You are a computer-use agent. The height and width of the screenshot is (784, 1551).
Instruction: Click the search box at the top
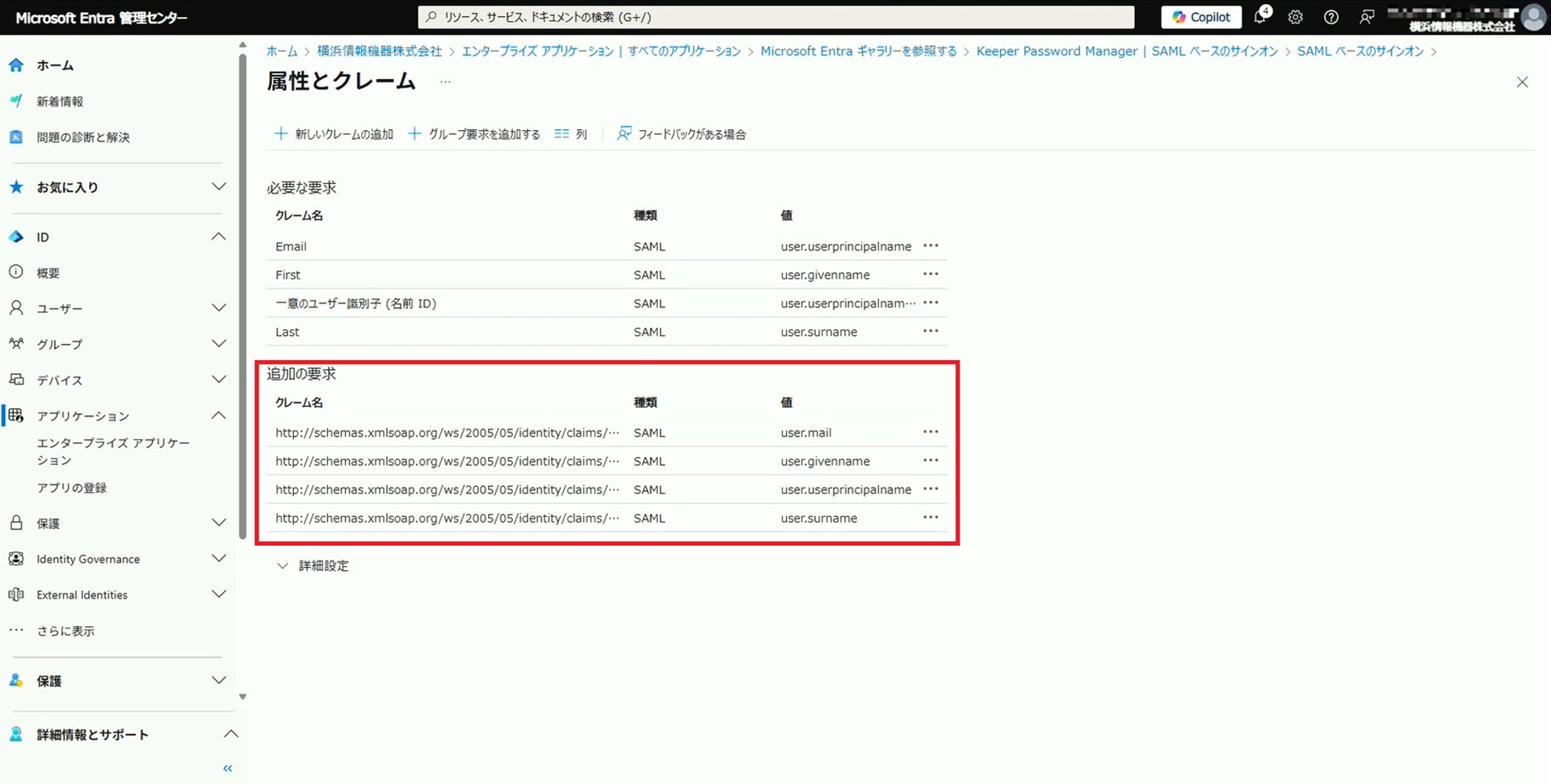click(x=775, y=17)
